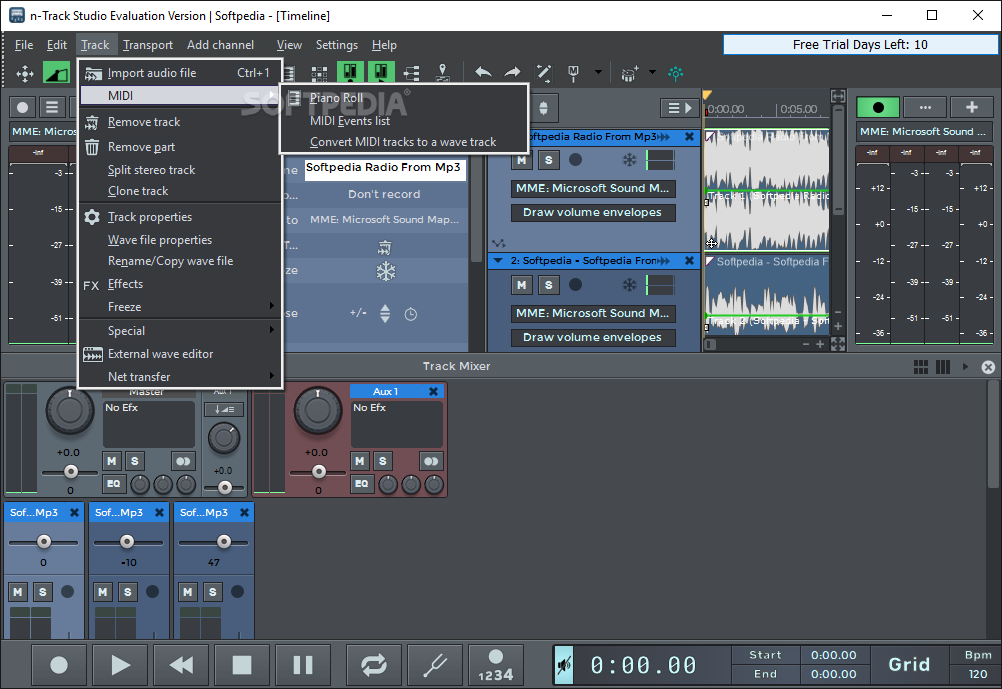Click the Grid button in transport bar
This screenshot has height=689, width=1002.
coord(909,665)
